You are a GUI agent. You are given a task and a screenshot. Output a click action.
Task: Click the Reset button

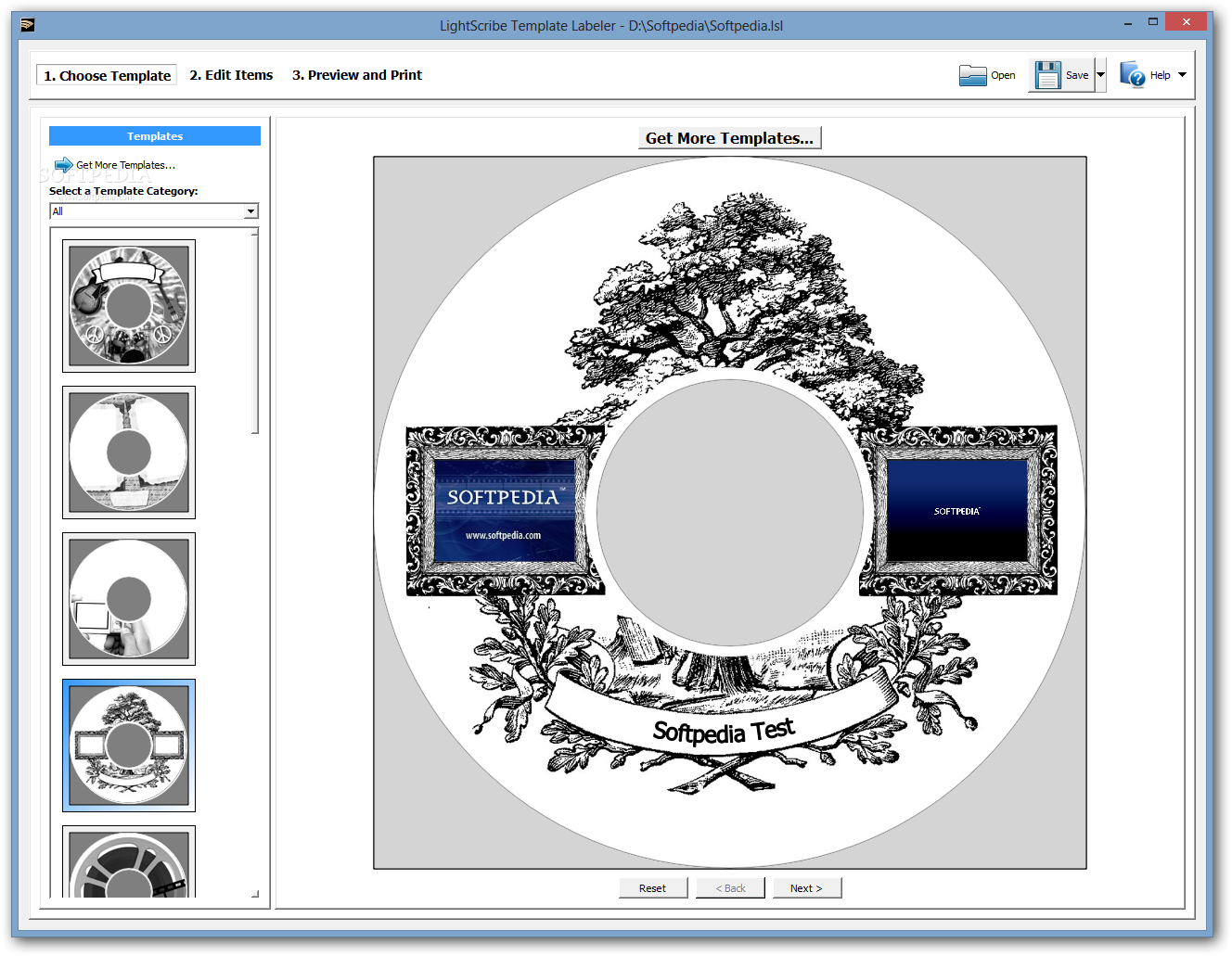[x=653, y=888]
